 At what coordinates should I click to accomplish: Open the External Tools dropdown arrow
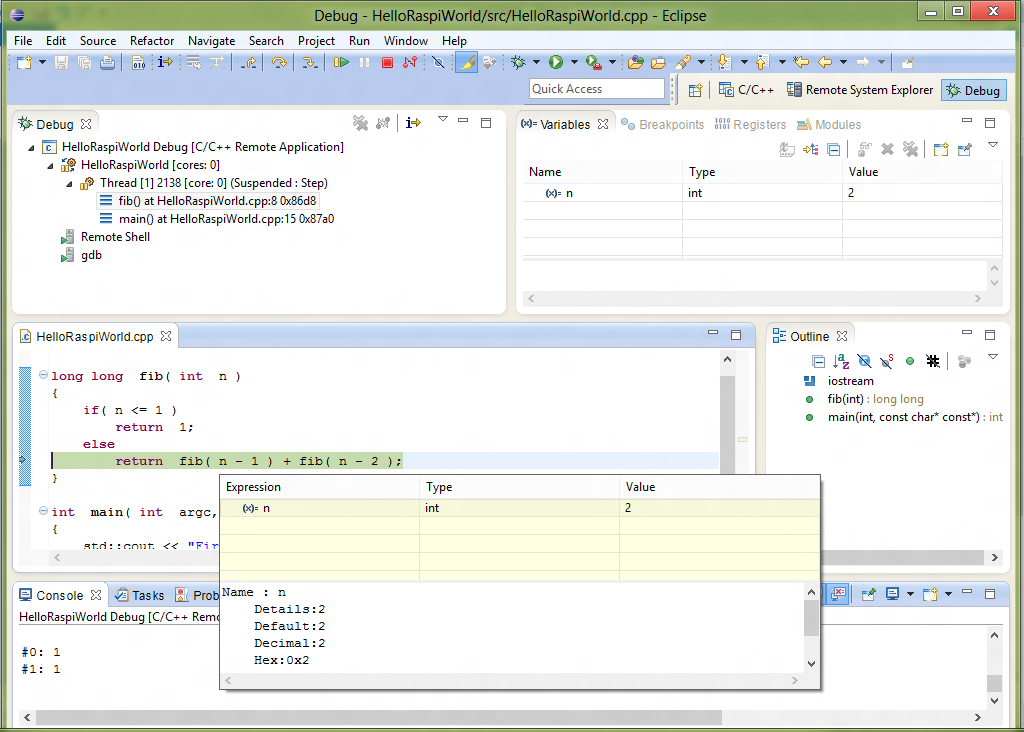612,62
